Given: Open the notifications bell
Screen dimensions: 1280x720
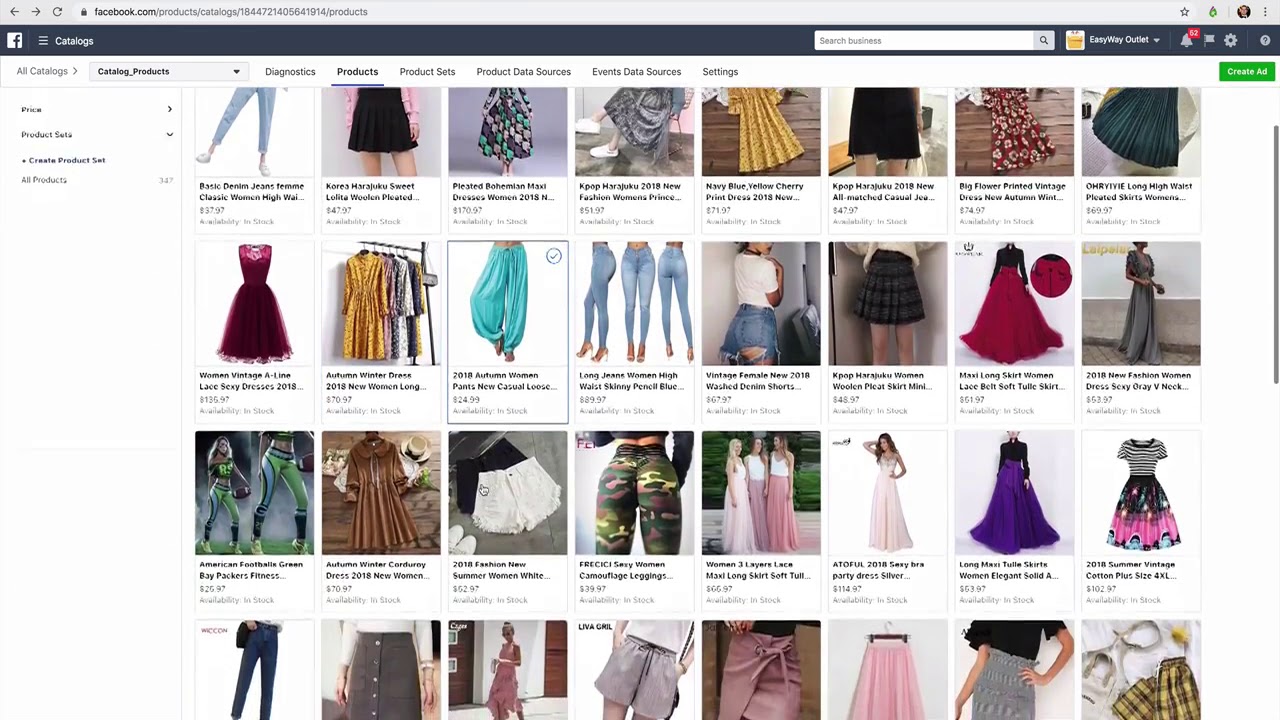Looking at the screenshot, I should pyautogui.click(x=1186, y=41).
